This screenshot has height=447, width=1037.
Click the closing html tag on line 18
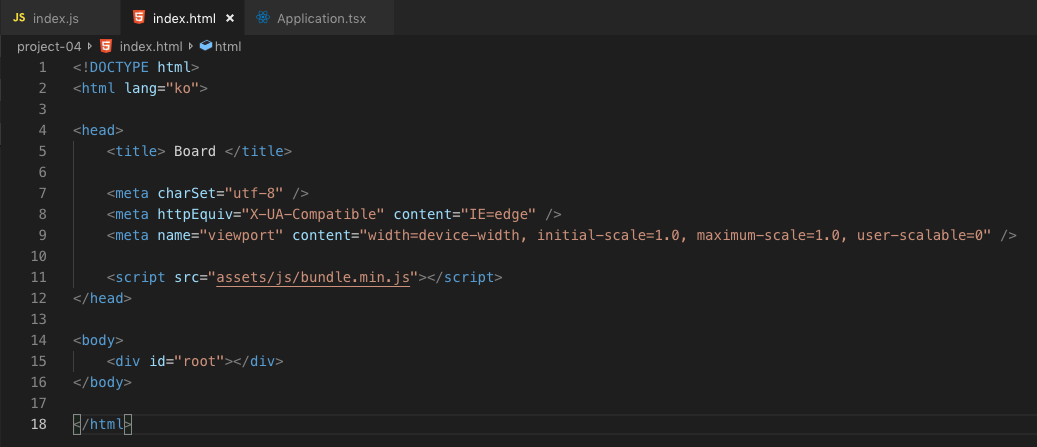click(x=103, y=424)
